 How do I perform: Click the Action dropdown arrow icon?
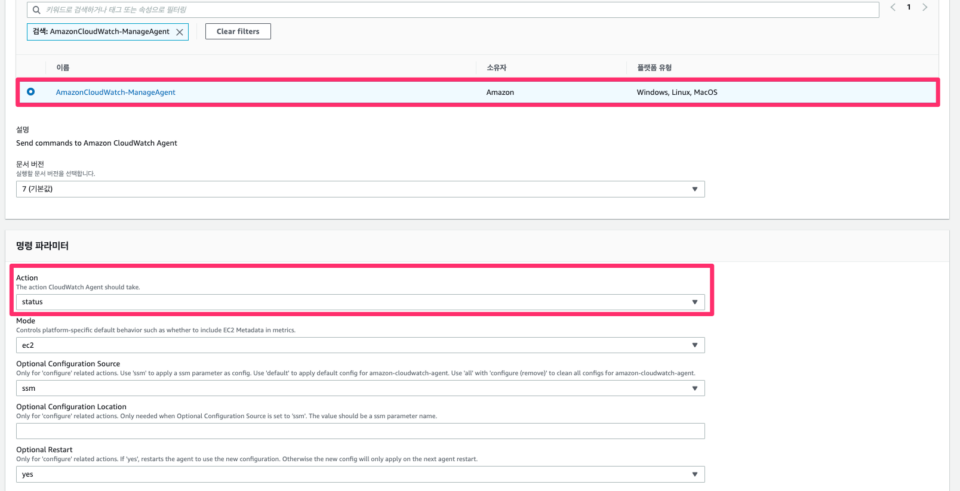click(x=694, y=302)
